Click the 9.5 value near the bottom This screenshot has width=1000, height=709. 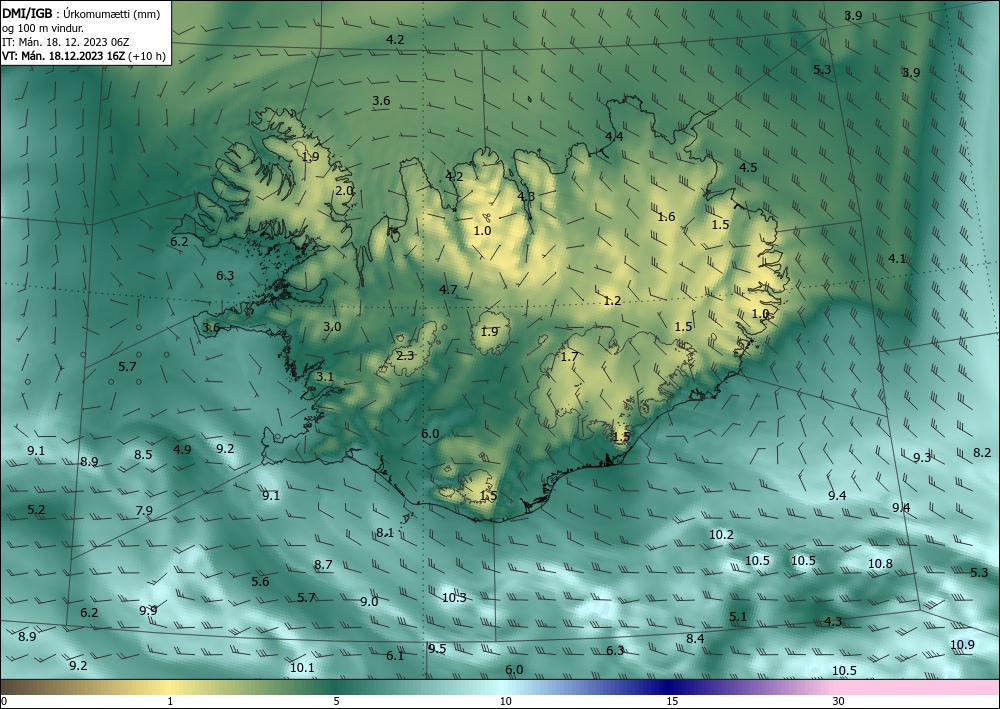tap(437, 649)
